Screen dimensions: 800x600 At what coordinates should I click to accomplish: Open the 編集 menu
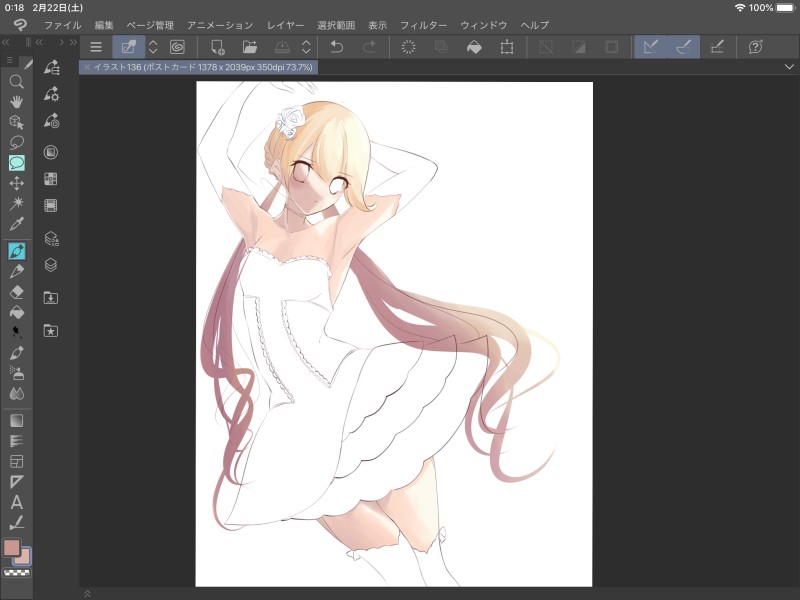point(104,25)
